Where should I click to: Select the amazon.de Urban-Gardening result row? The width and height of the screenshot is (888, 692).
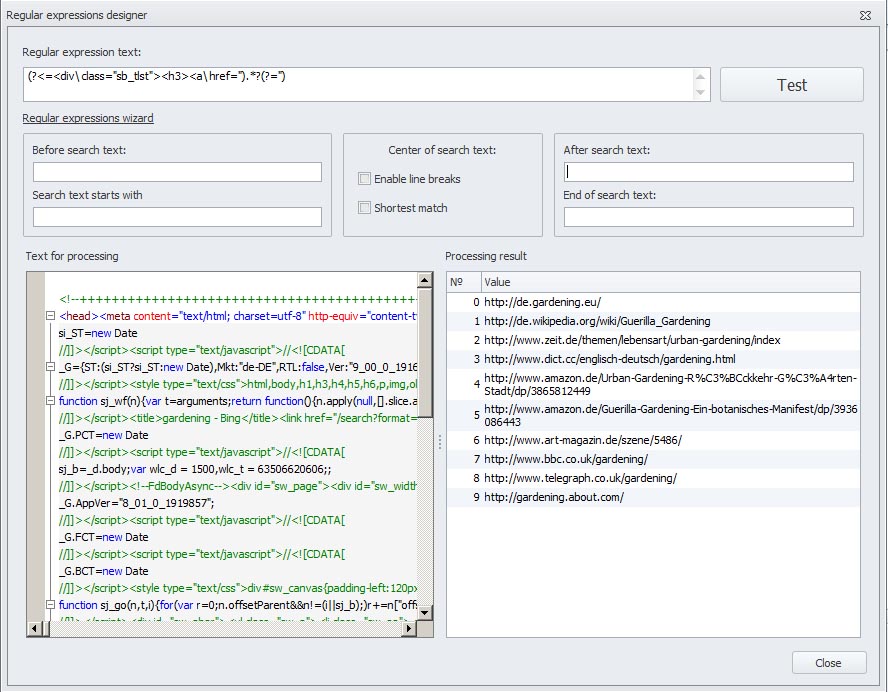click(x=654, y=385)
